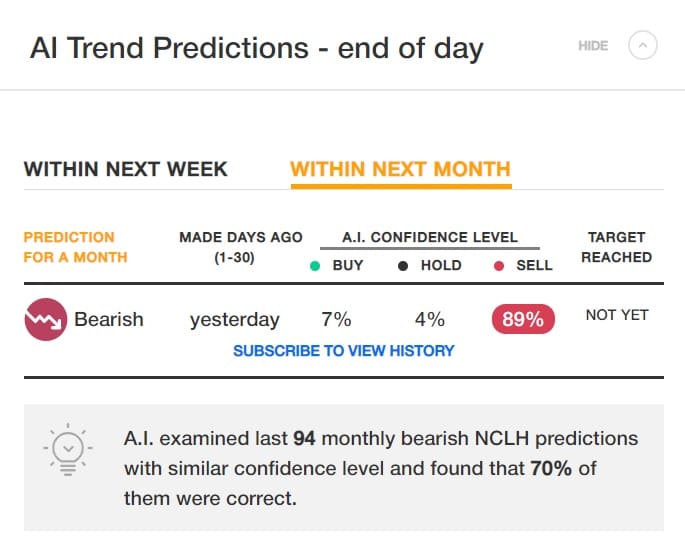Viewport: 685px width, 555px height.
Task: Click the Target Reached column header
Action: [x=617, y=247]
